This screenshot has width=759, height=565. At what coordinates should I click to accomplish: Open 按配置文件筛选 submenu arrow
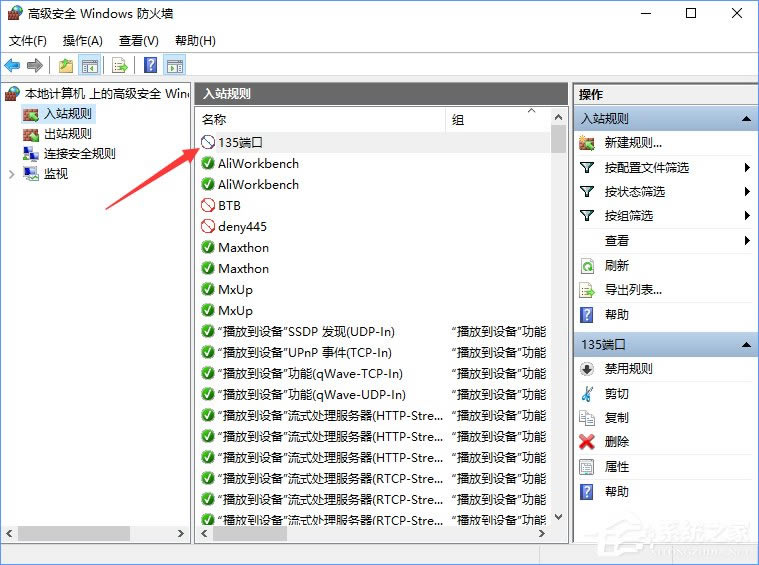point(747,168)
